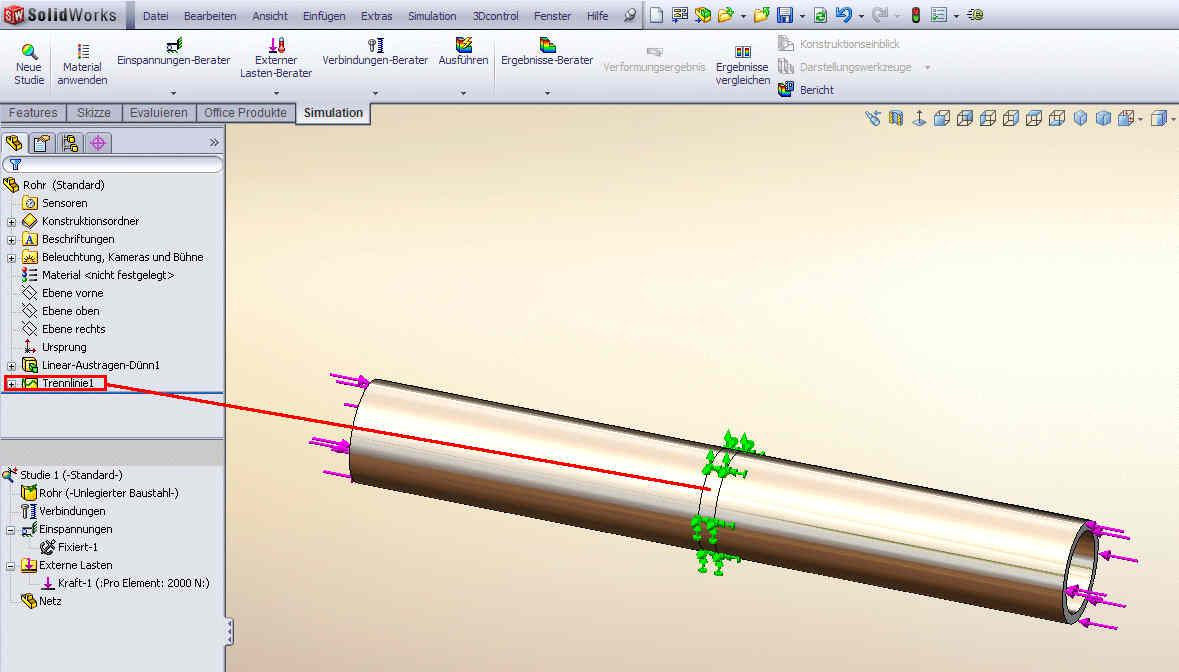
Task: Switch to the Office Produkte tab
Action: click(245, 113)
